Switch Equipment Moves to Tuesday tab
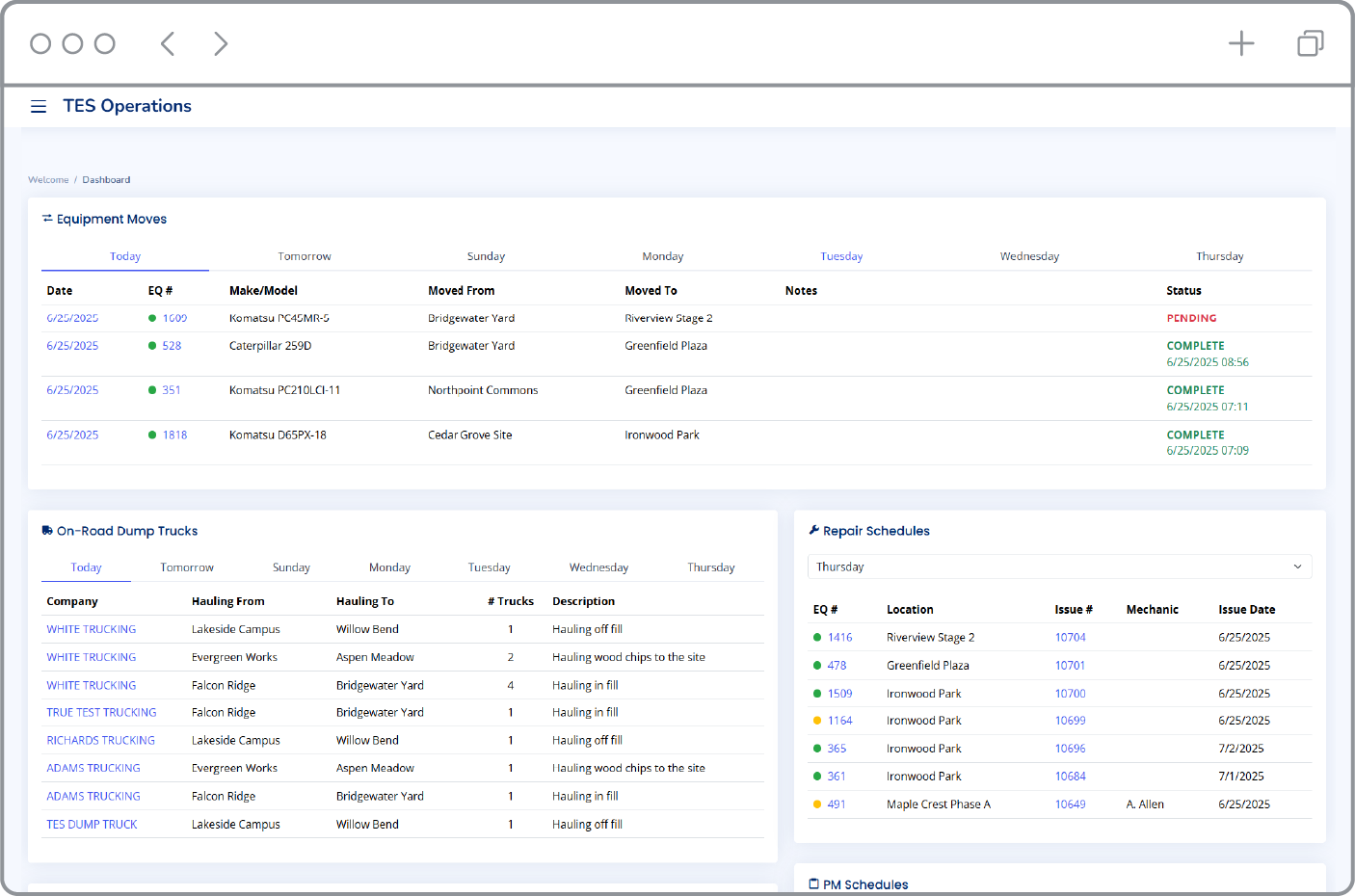Screen dimensions: 1355x896 [841, 256]
